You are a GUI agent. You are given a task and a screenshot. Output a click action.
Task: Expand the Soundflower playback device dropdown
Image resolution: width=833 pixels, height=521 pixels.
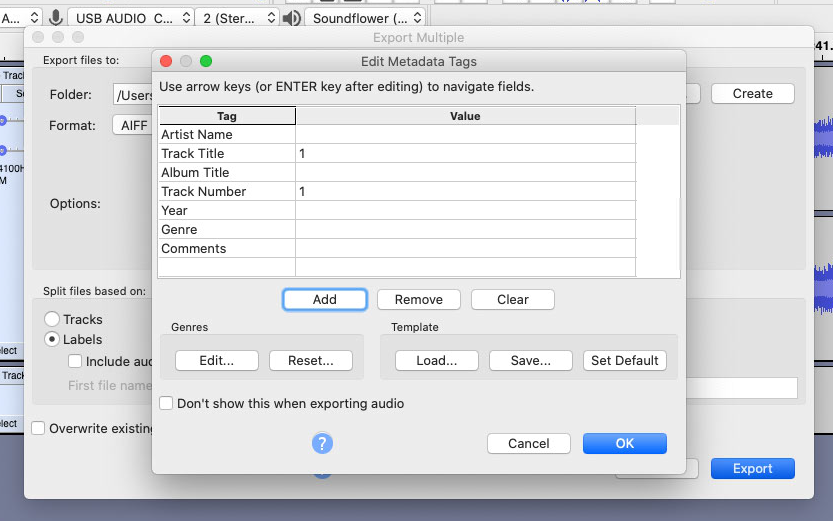[364, 18]
